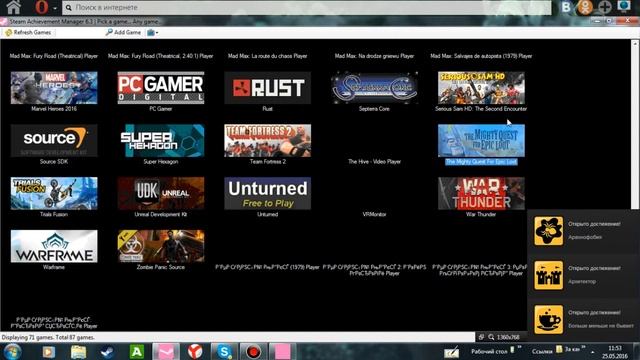The image size is (640, 360).
Task: Click the coffee cup achievement notification icon
Action: click(548, 320)
